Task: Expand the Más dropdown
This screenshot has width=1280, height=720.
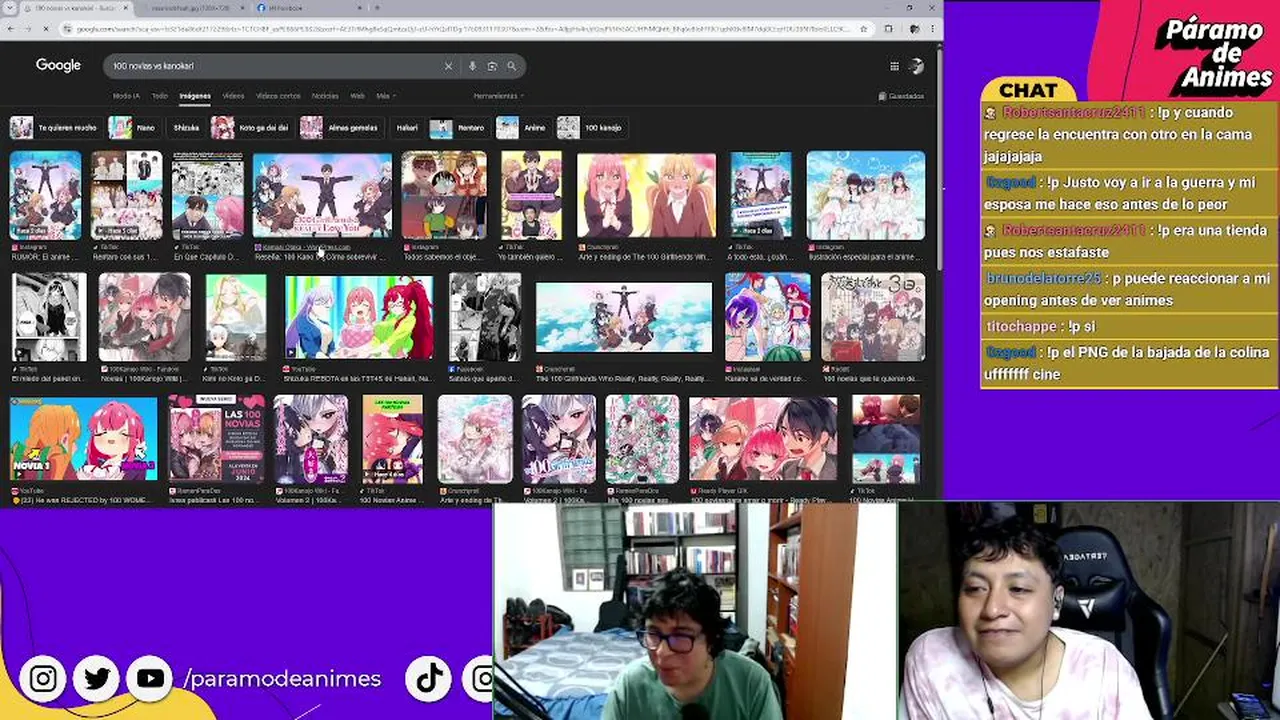Action: 385,96
